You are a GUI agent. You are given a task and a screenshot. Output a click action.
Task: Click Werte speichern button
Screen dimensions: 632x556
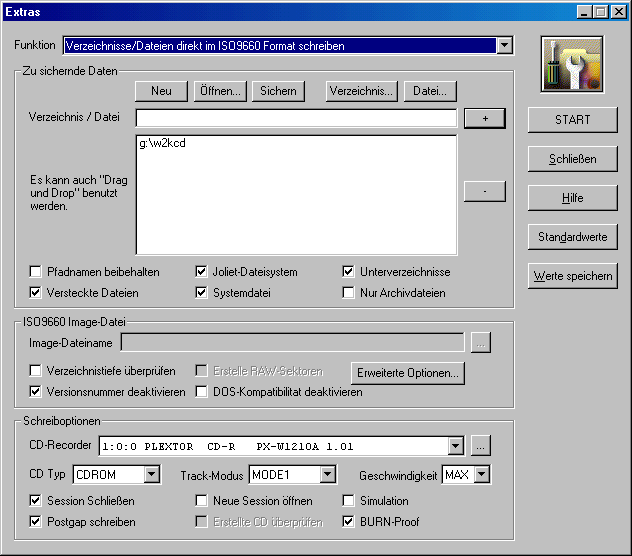point(573,276)
